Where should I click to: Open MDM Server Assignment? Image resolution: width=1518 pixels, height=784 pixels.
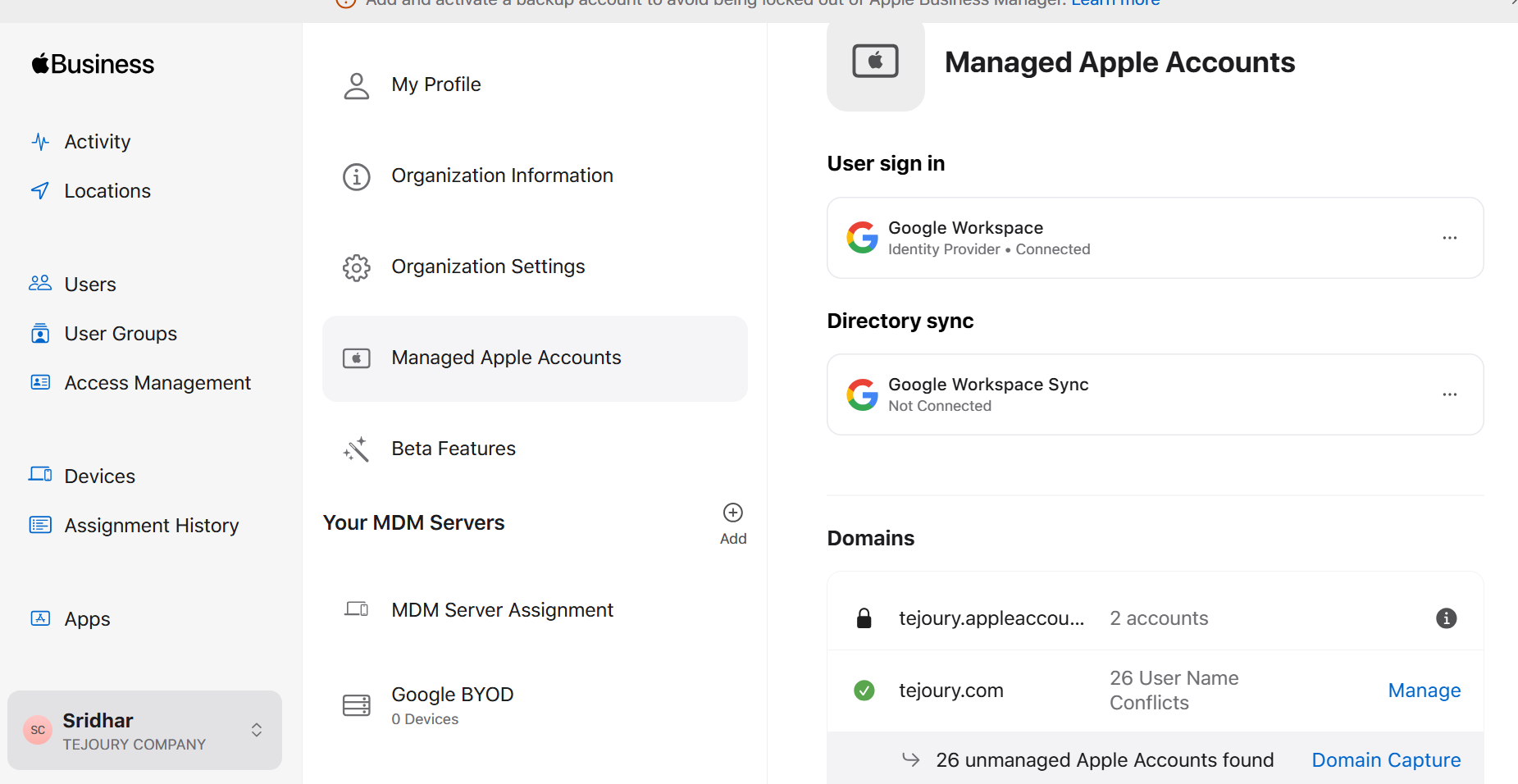click(x=502, y=610)
